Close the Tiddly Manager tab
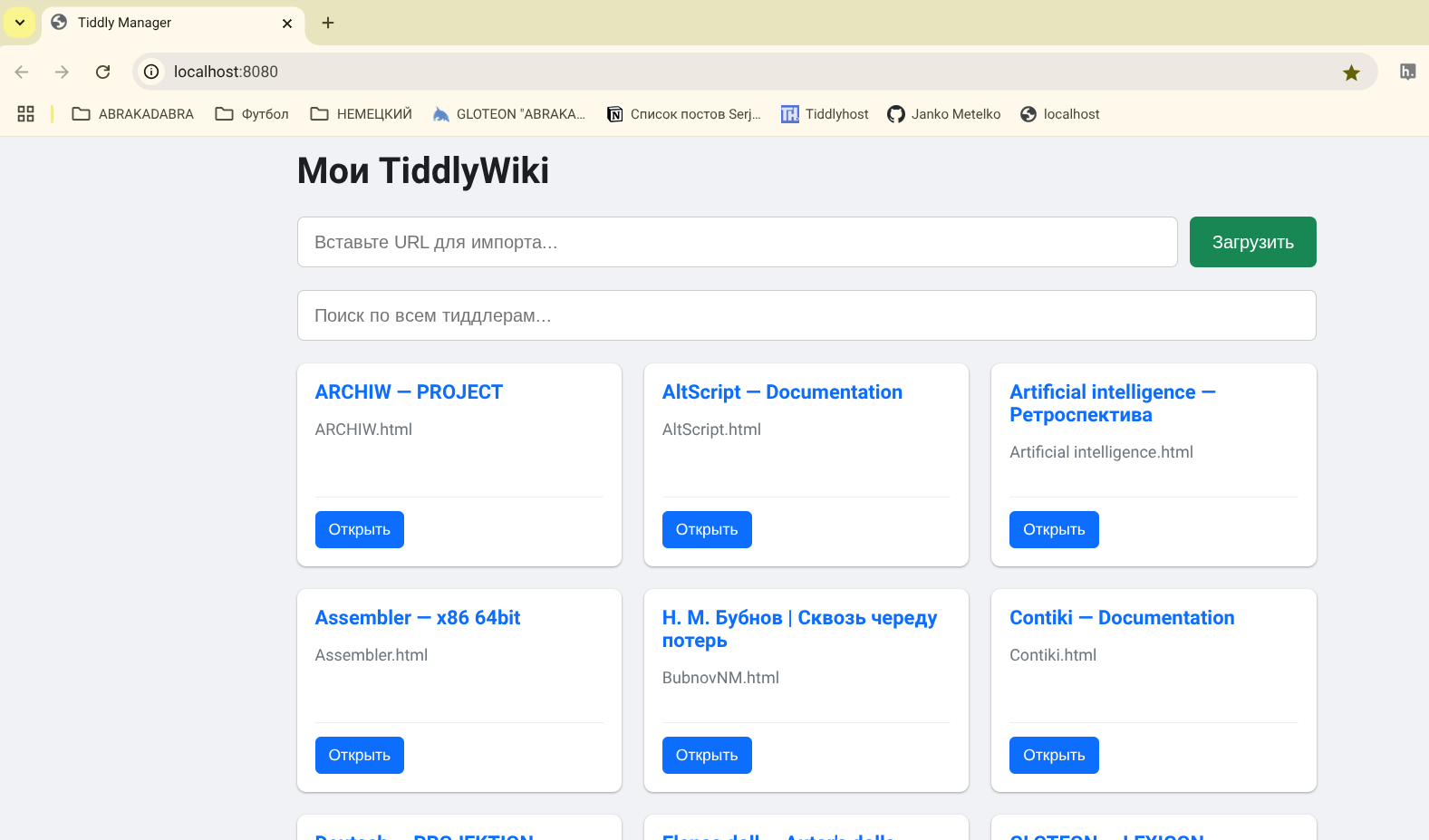This screenshot has width=1429, height=840. click(x=287, y=23)
